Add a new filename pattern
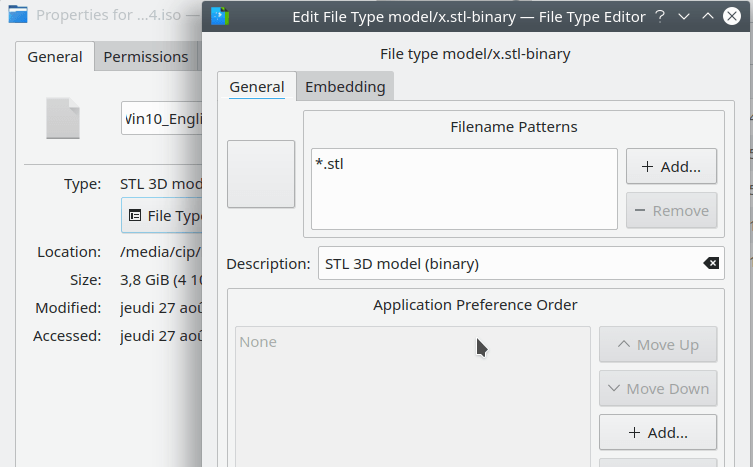The image size is (753, 467). (x=671, y=167)
